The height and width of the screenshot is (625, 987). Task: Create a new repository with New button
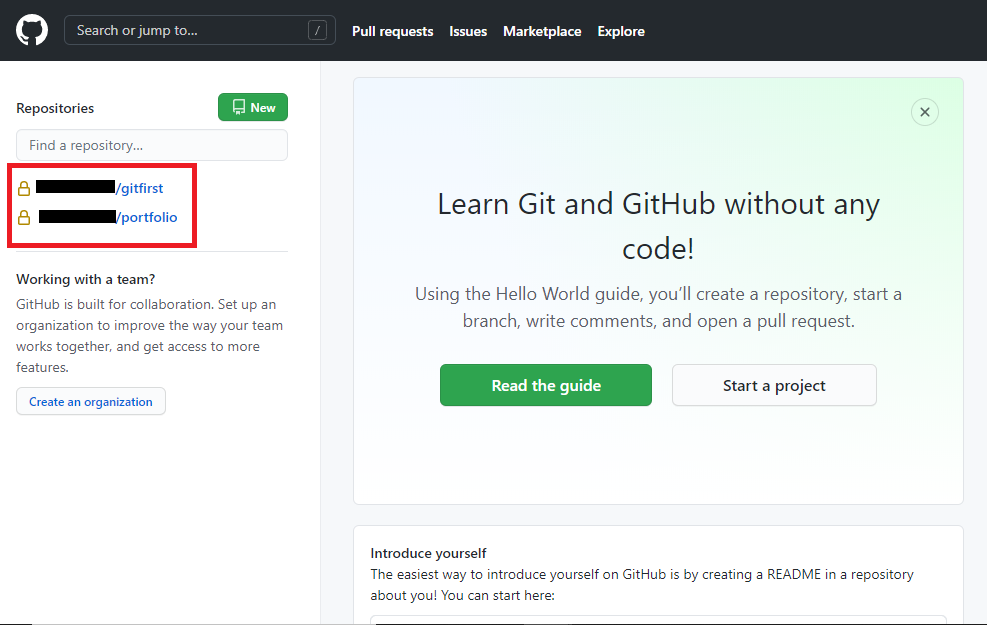click(253, 107)
